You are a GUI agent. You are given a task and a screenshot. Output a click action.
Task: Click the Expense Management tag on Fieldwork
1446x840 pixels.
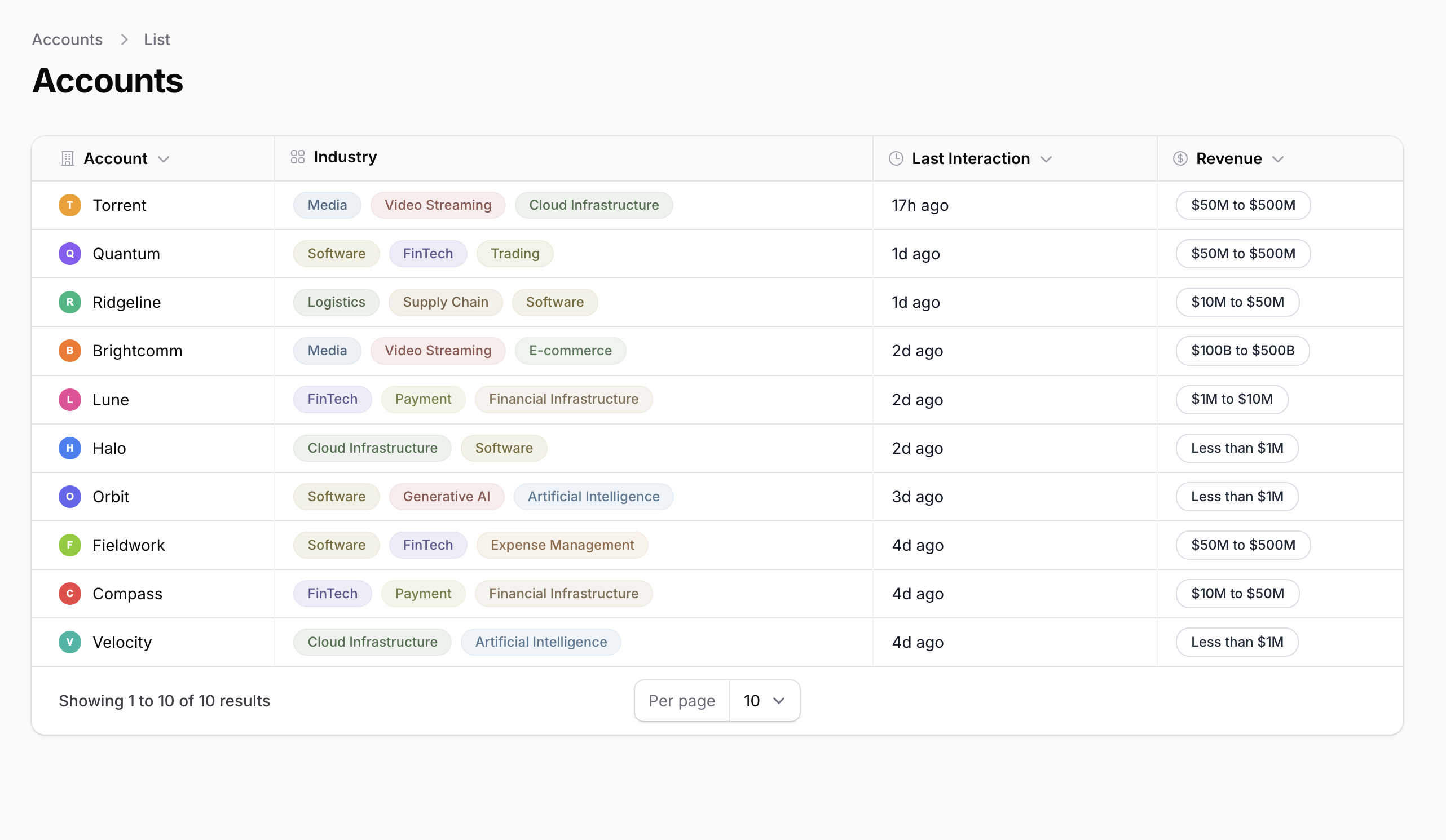[562, 545]
